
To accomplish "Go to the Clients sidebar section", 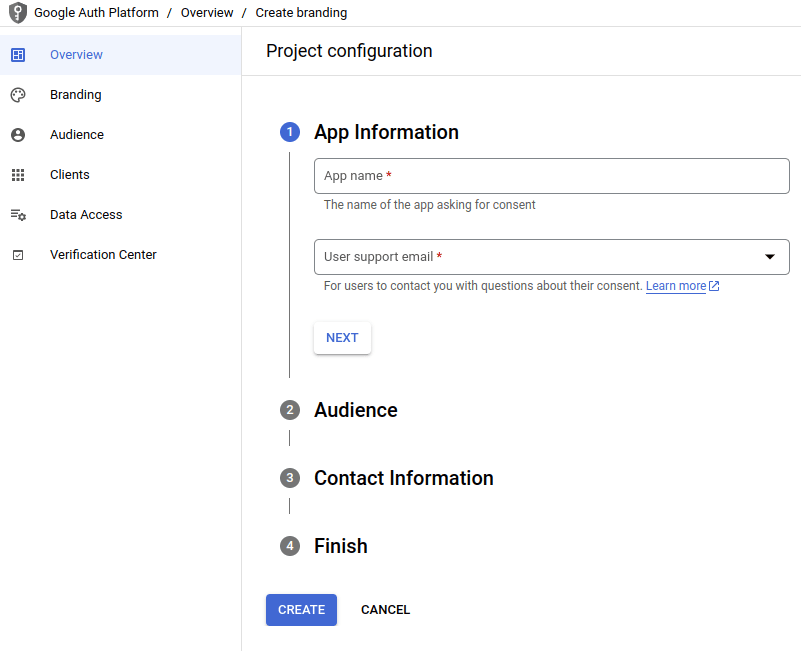I will tap(70, 175).
